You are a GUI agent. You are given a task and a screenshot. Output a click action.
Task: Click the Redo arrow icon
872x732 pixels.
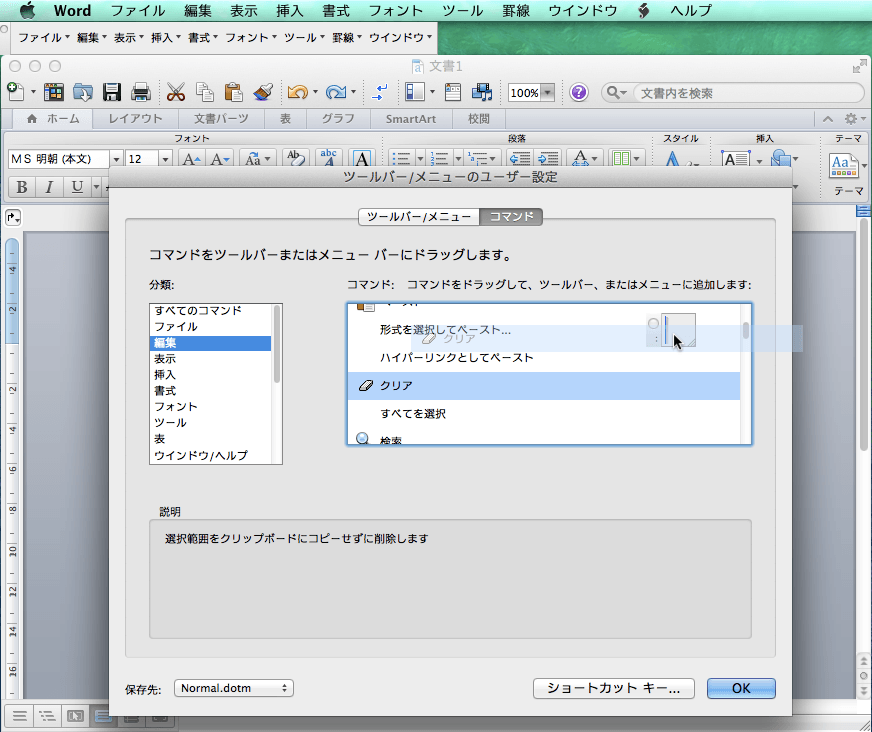click(336, 92)
